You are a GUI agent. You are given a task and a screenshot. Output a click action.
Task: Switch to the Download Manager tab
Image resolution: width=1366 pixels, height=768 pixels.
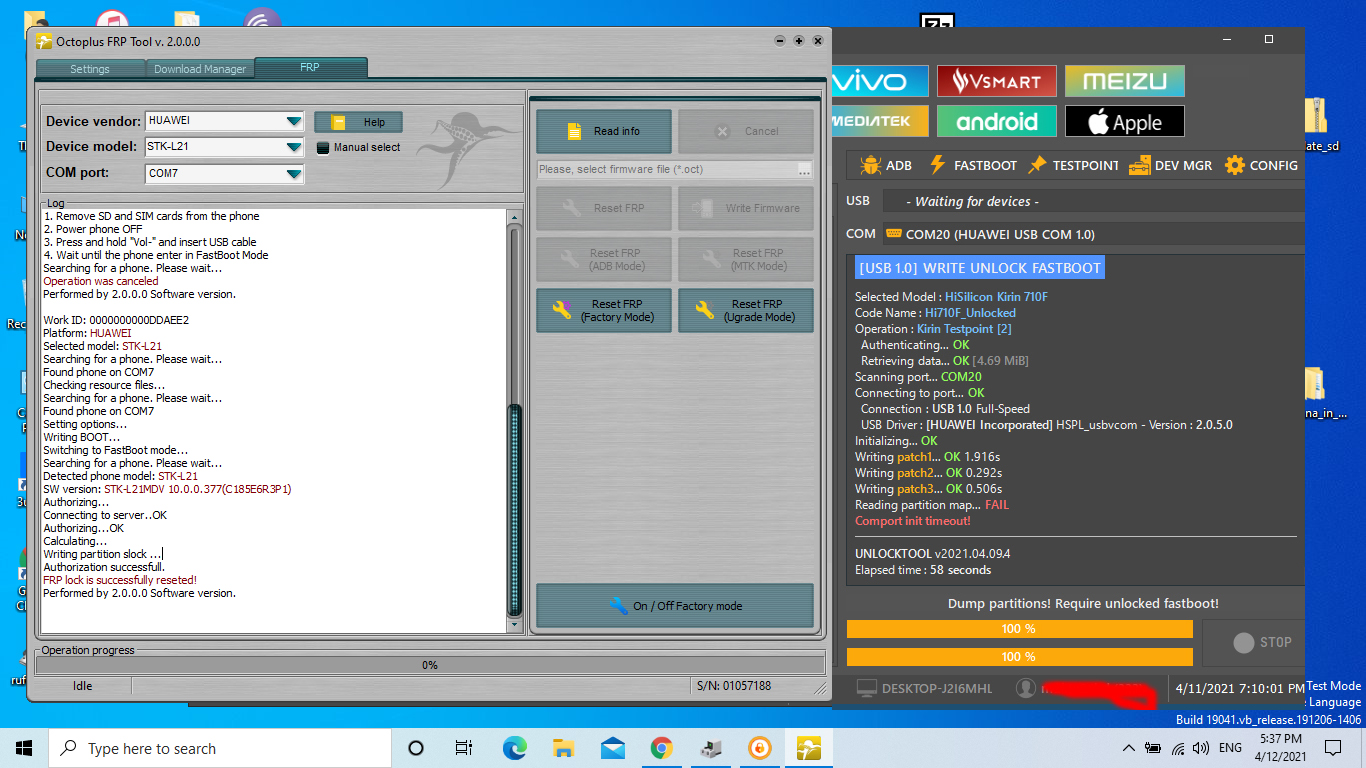[200, 69]
